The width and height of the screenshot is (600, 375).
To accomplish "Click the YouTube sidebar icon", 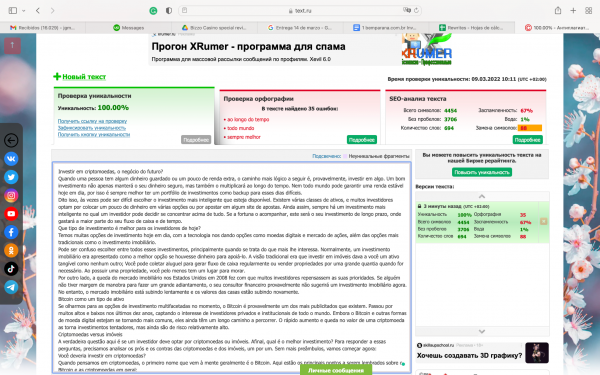I will 11,214.
